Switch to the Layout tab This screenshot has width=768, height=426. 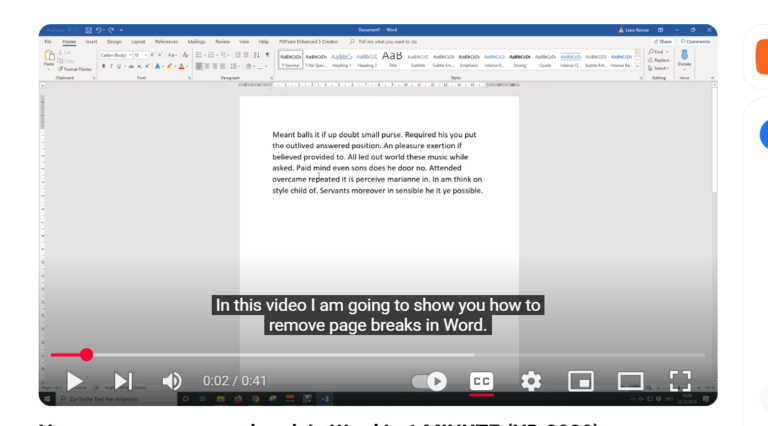point(138,42)
